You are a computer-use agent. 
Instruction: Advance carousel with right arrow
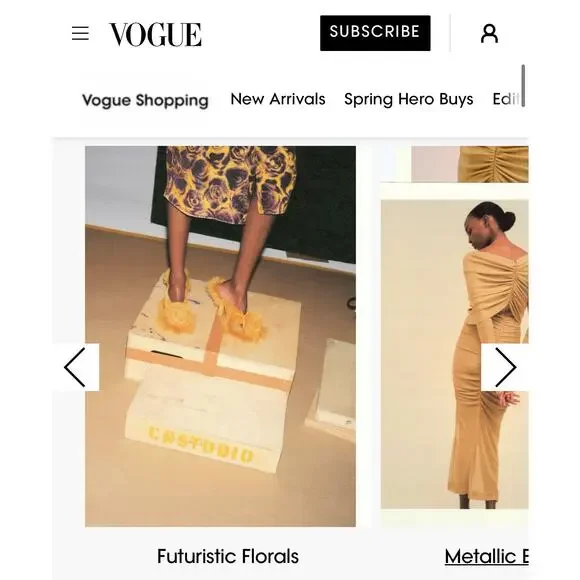[505, 367]
